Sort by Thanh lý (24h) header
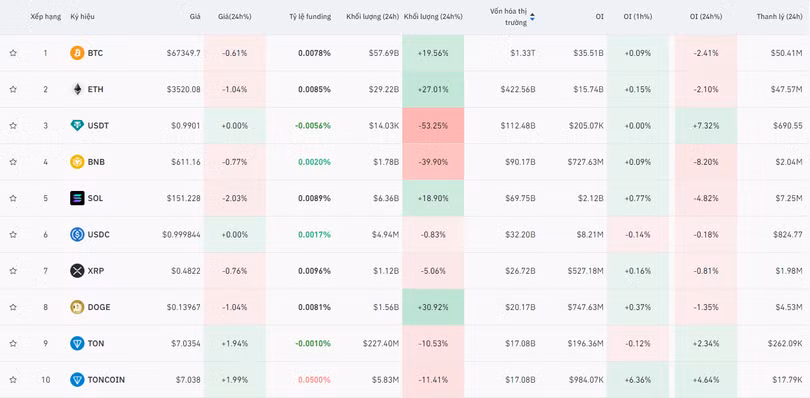 tap(780, 17)
